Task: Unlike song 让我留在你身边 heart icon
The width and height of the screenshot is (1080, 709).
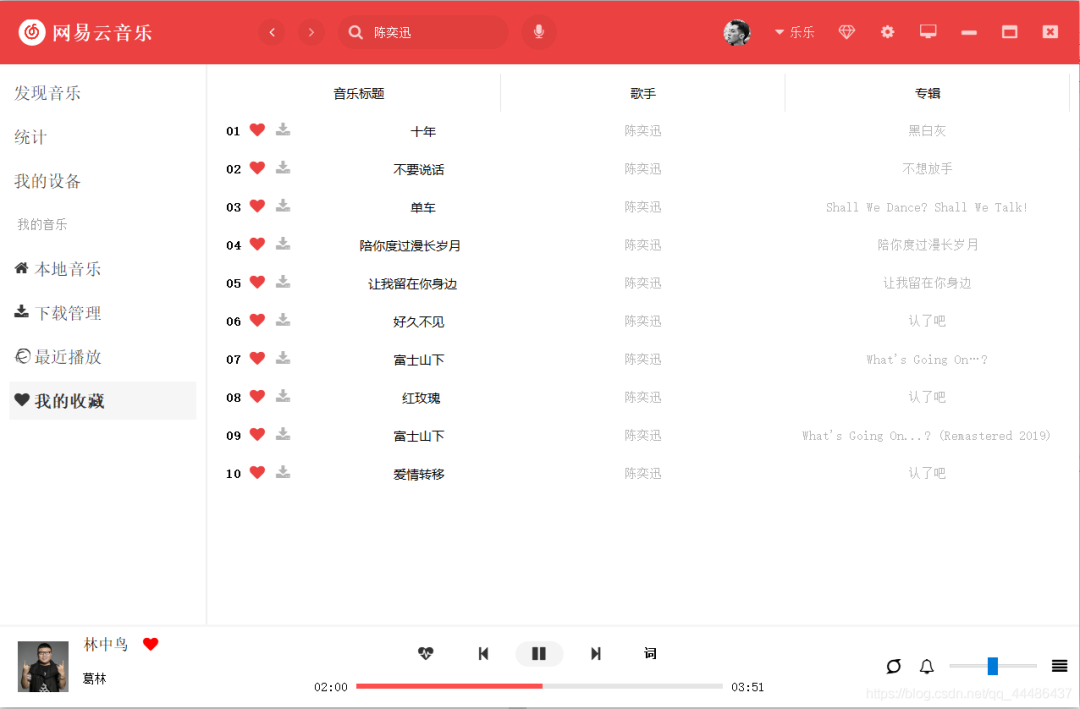Action: (x=257, y=282)
